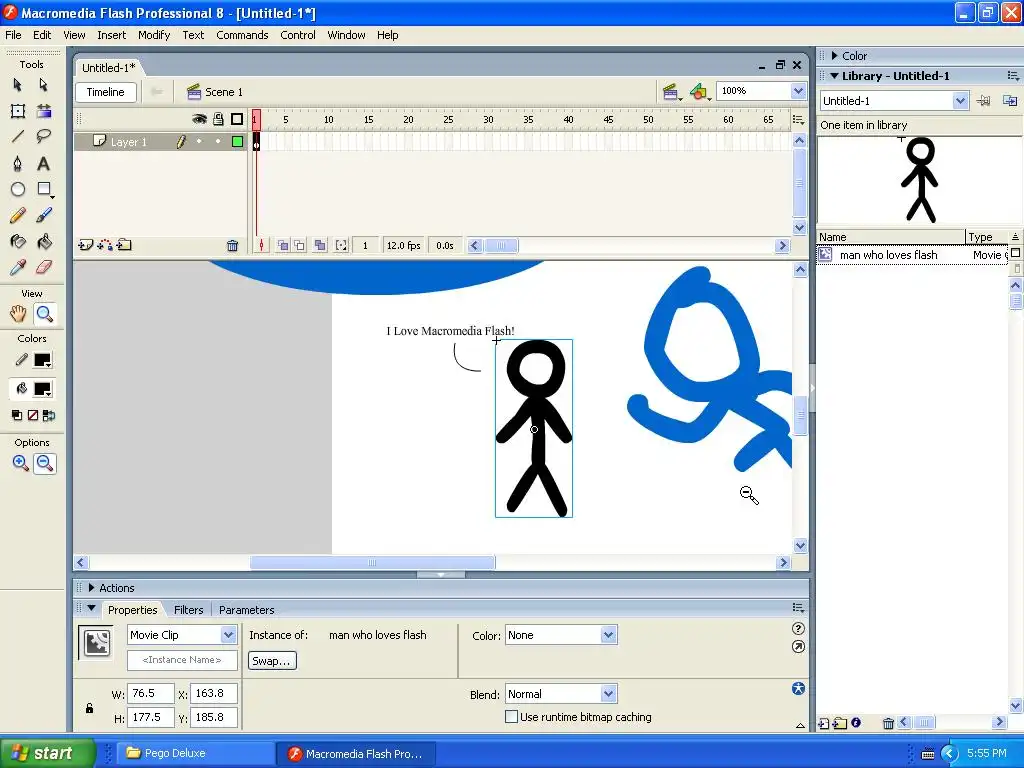The width and height of the screenshot is (1024, 768).
Task: Expand the Actions panel
Action: pos(91,588)
